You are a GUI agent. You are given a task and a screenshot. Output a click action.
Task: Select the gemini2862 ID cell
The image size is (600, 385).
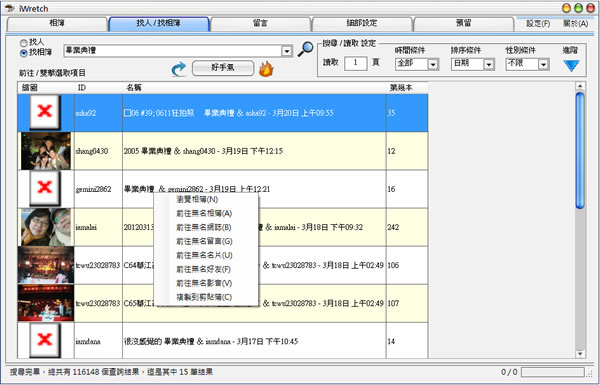98,189
